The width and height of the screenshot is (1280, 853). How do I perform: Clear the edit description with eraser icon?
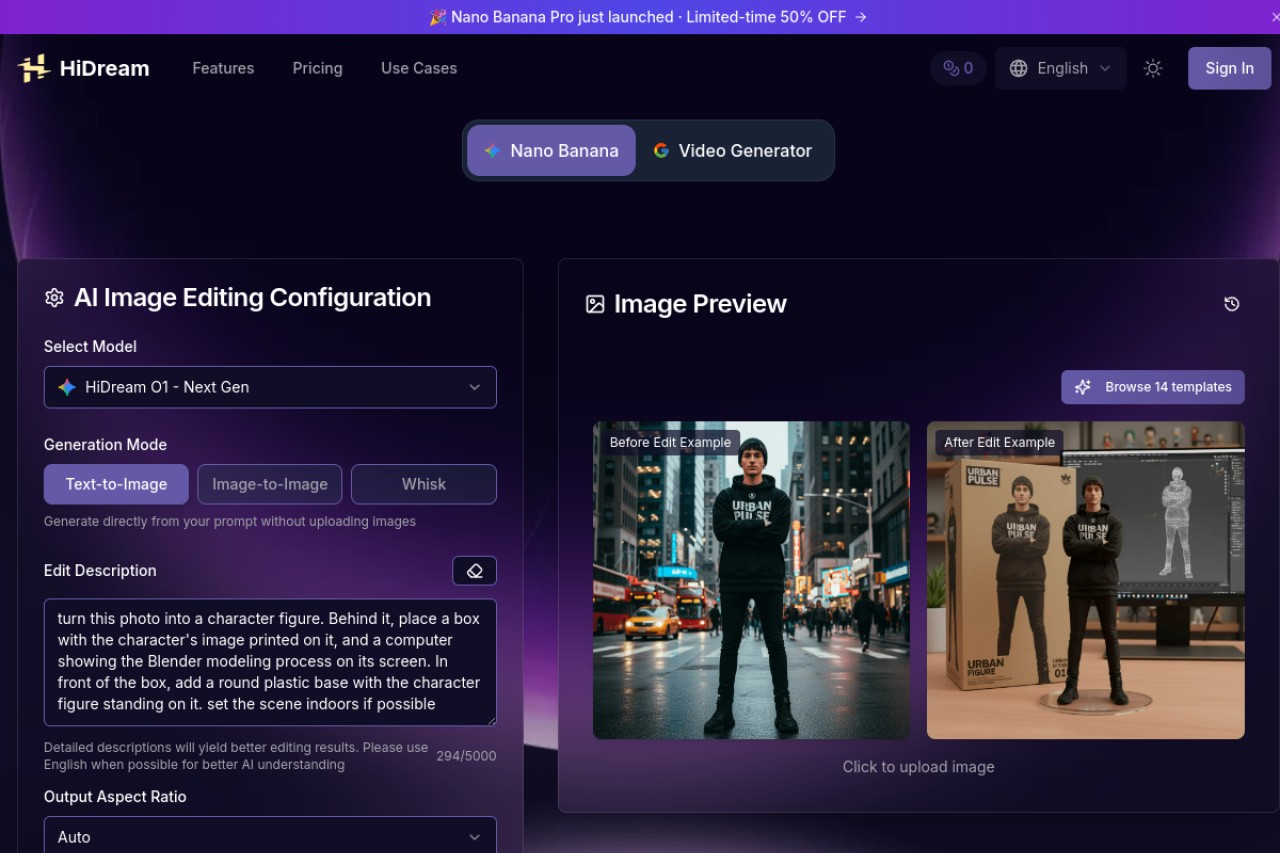pos(475,571)
